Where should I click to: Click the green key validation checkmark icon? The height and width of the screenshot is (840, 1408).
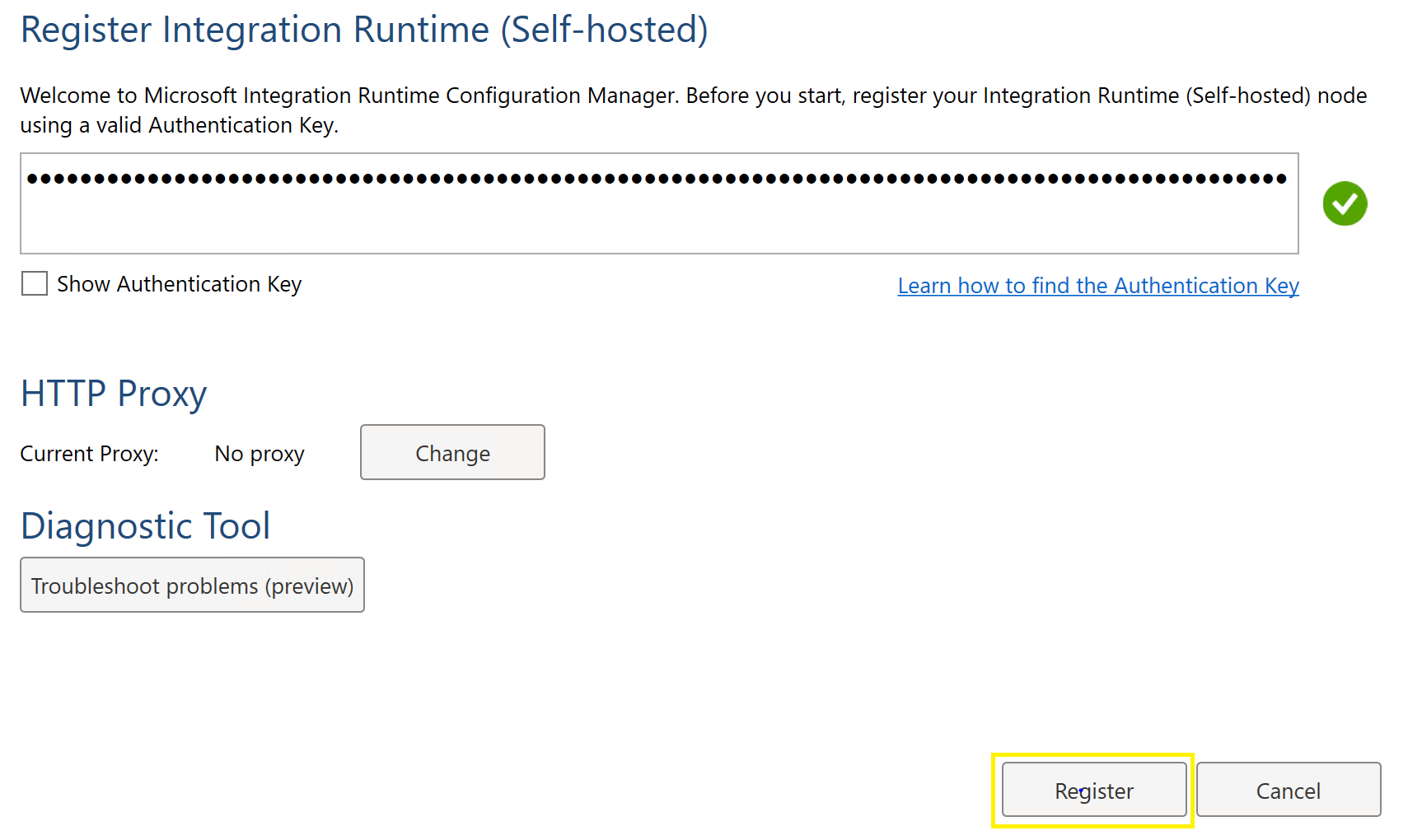1345,203
